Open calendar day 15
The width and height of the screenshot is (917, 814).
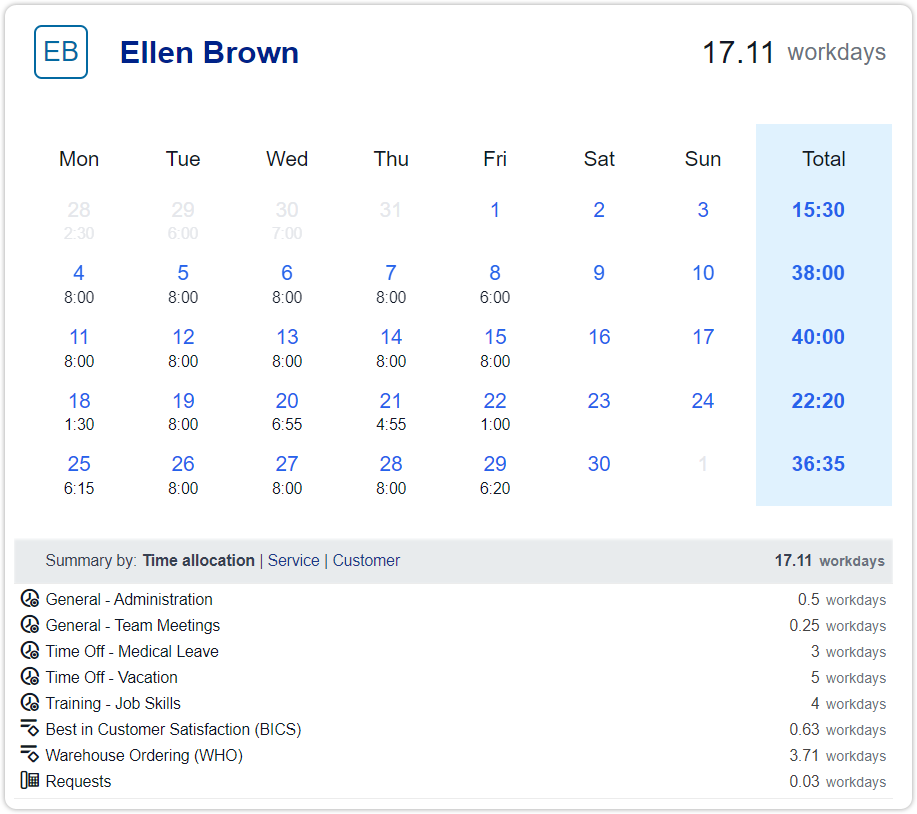pos(495,337)
